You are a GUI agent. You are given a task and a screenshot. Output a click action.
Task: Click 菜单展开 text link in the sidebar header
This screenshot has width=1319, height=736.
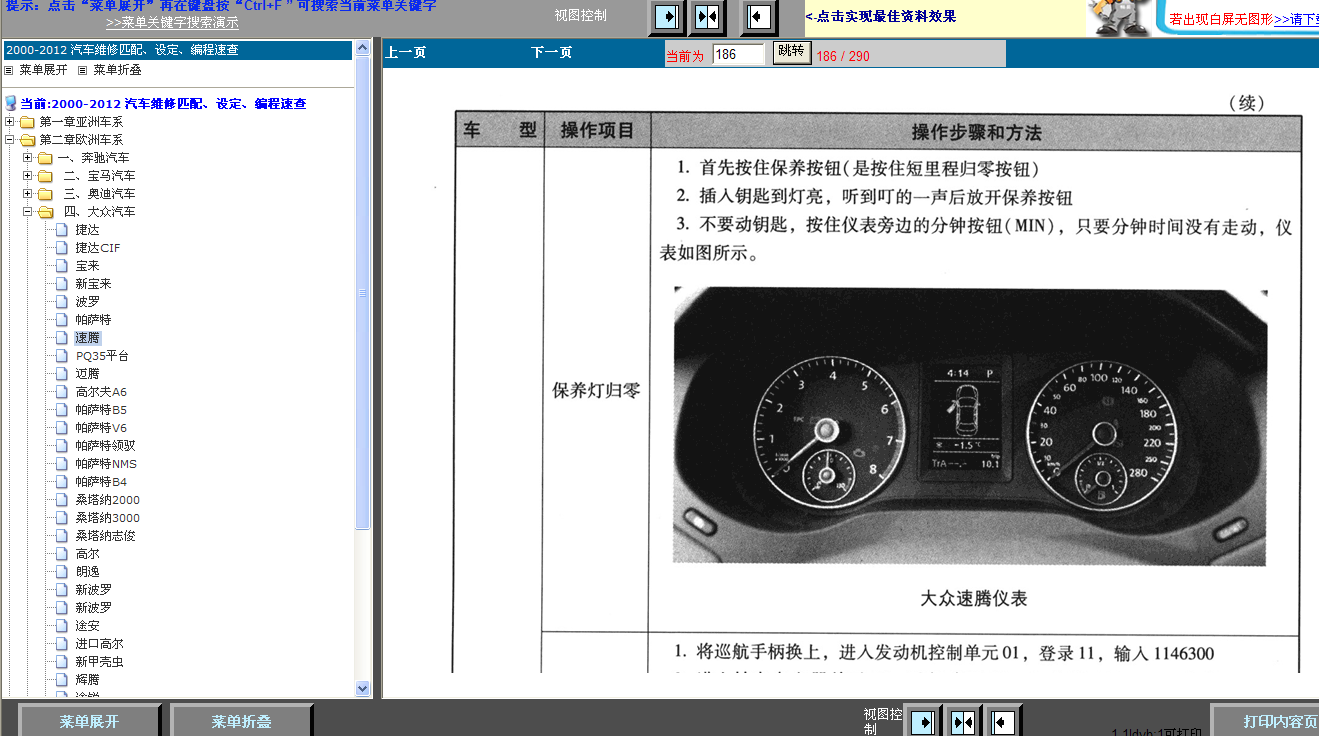44,70
